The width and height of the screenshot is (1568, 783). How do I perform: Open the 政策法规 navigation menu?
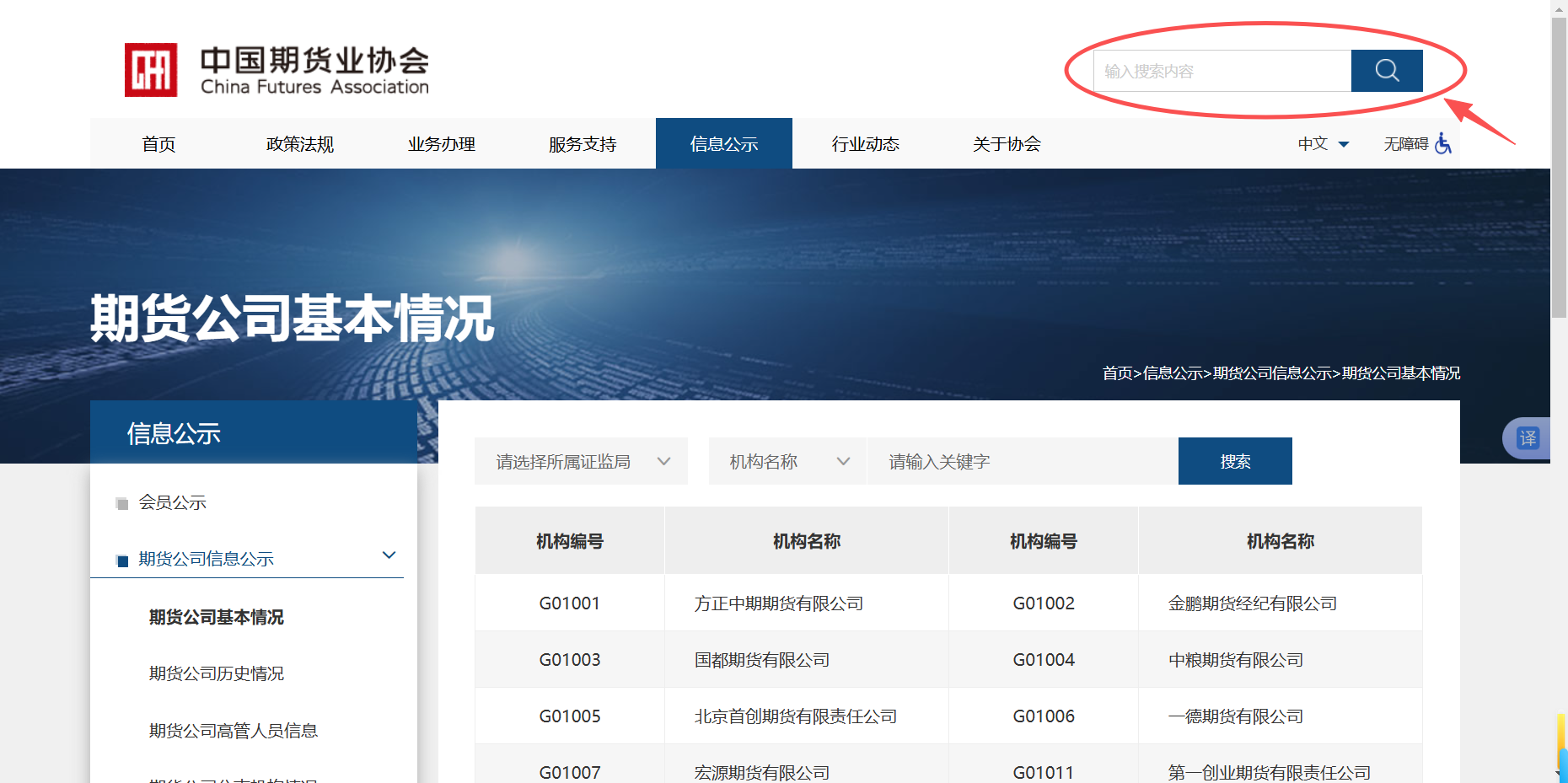point(300,144)
